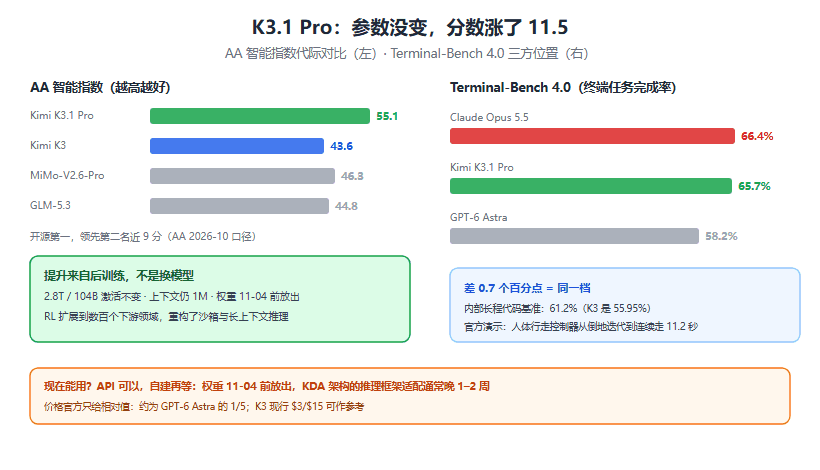This screenshot has width=820, height=470.
Task: Click the value "55.1"
Action: 387,116
